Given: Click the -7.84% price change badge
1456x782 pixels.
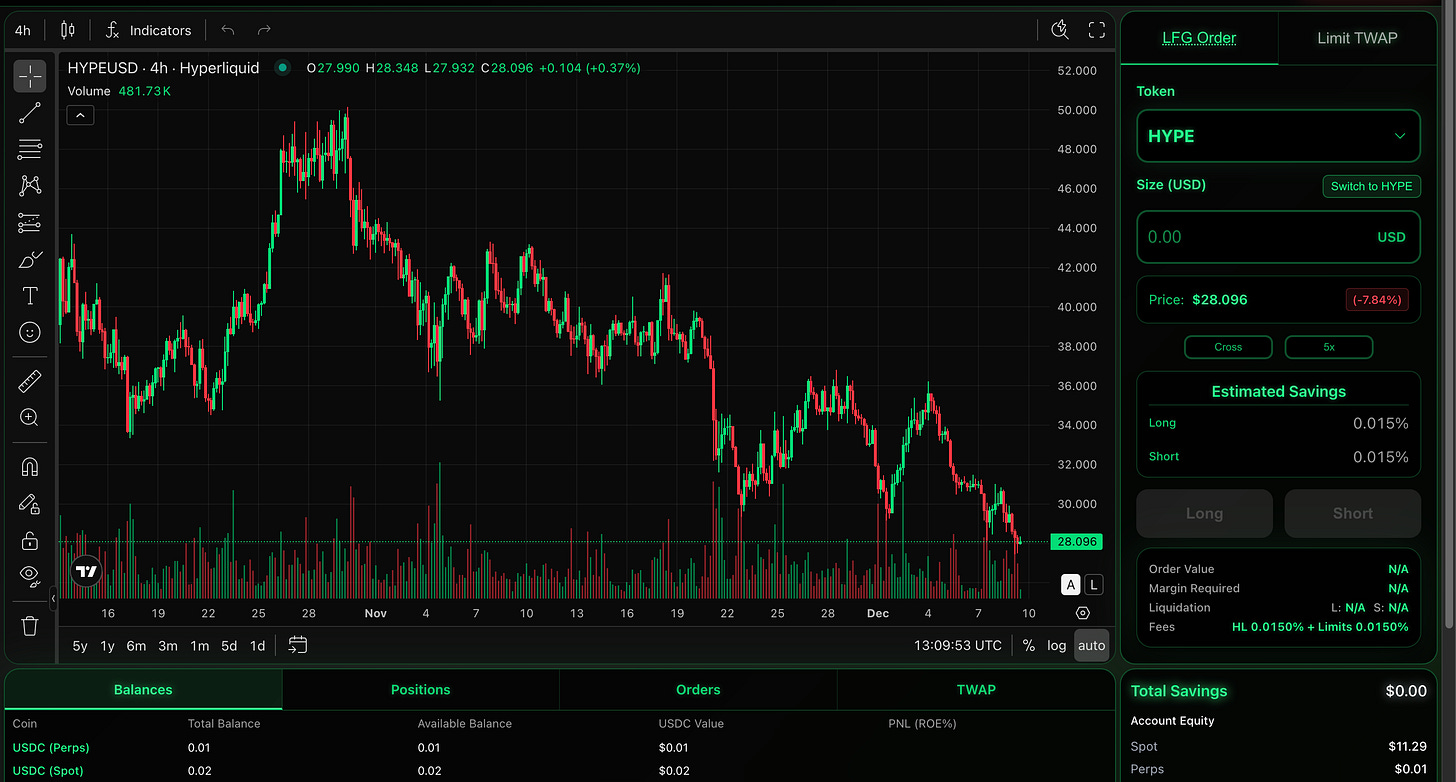Looking at the screenshot, I should tap(1377, 299).
